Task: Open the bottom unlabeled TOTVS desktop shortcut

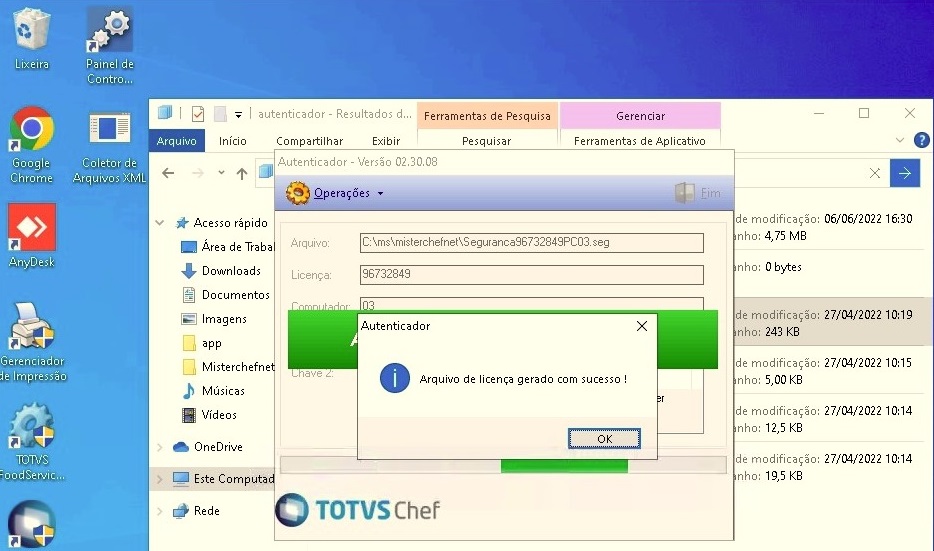Action: (x=32, y=524)
